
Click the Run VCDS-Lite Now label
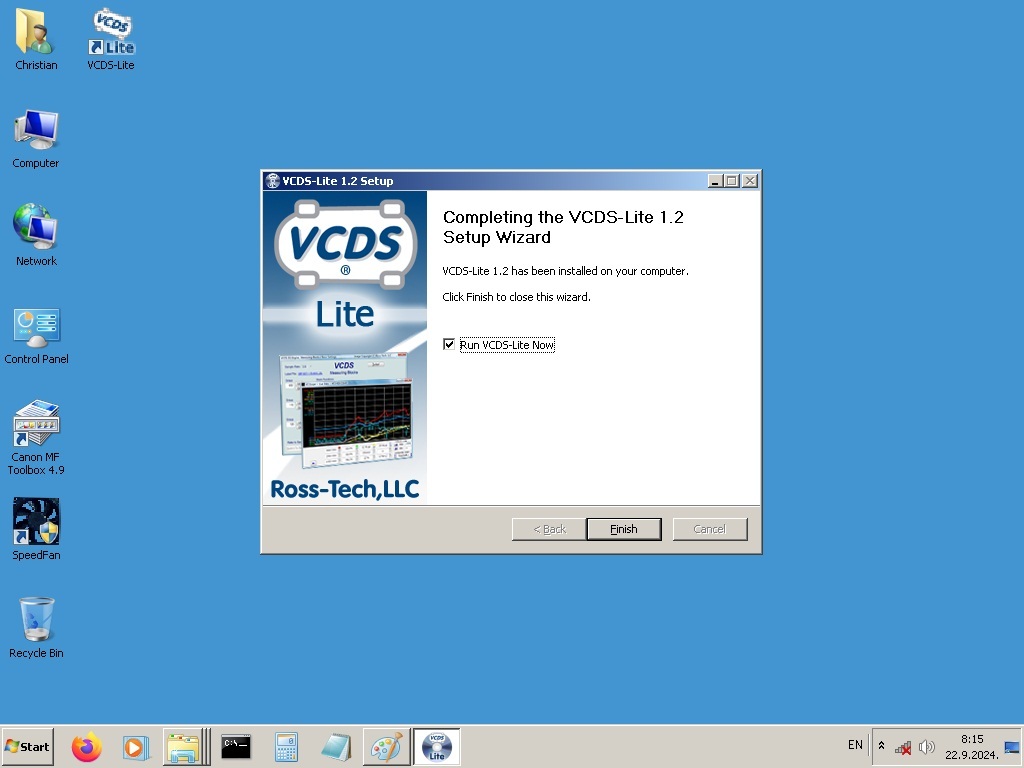pyautogui.click(x=507, y=345)
